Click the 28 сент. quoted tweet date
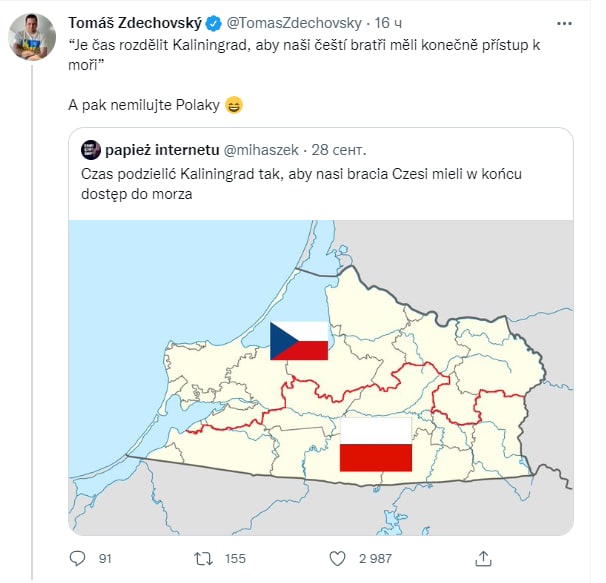This screenshot has height=583, width=606. tap(339, 150)
